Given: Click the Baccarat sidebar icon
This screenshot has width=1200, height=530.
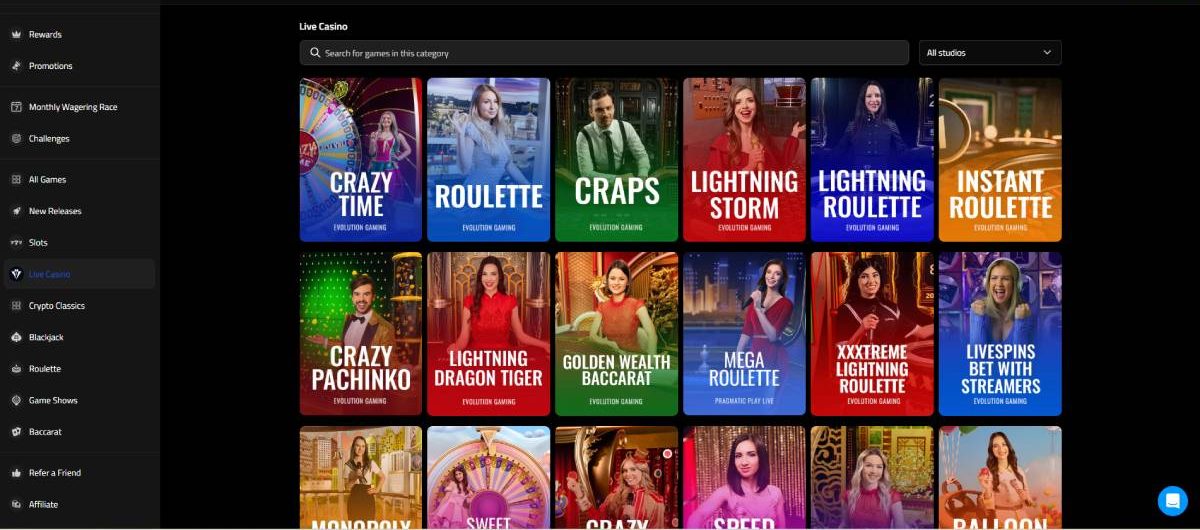Looking at the screenshot, I should click(16, 432).
